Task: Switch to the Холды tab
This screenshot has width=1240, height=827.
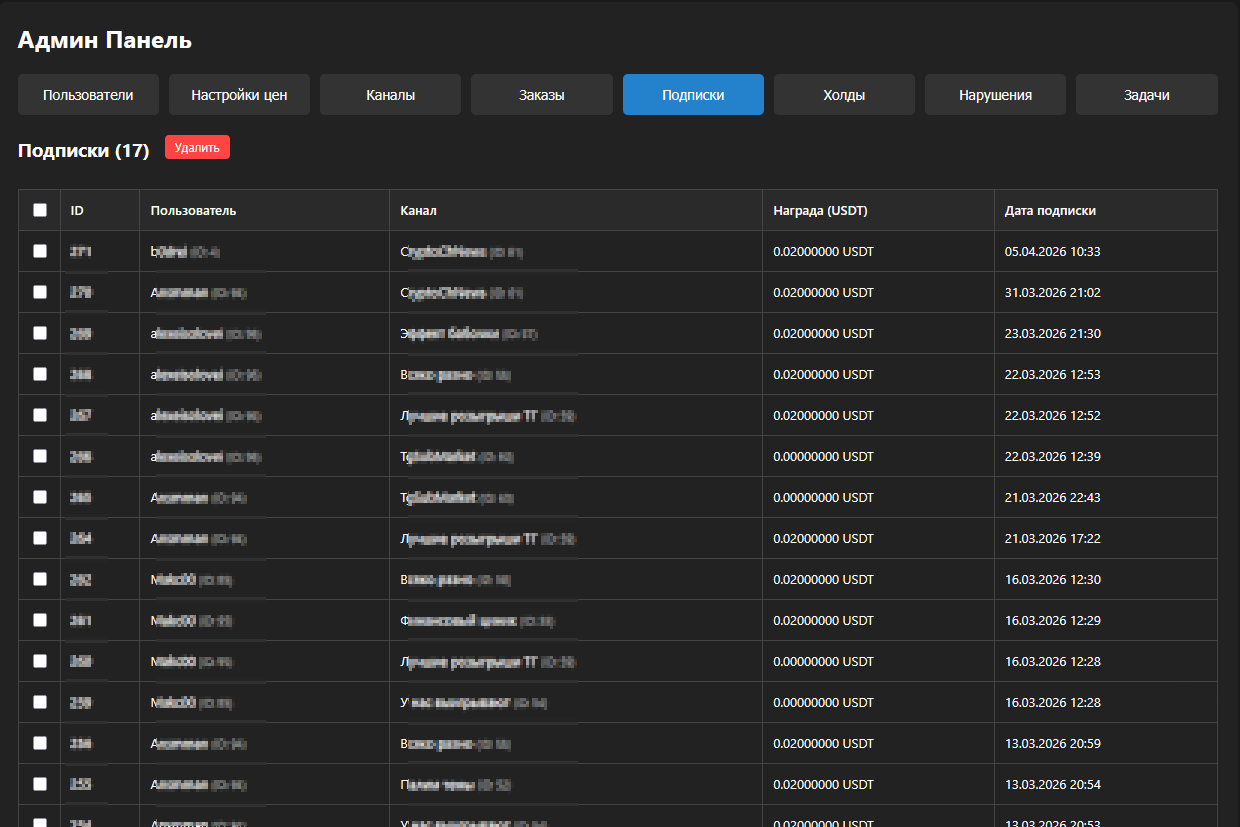Action: (x=844, y=95)
